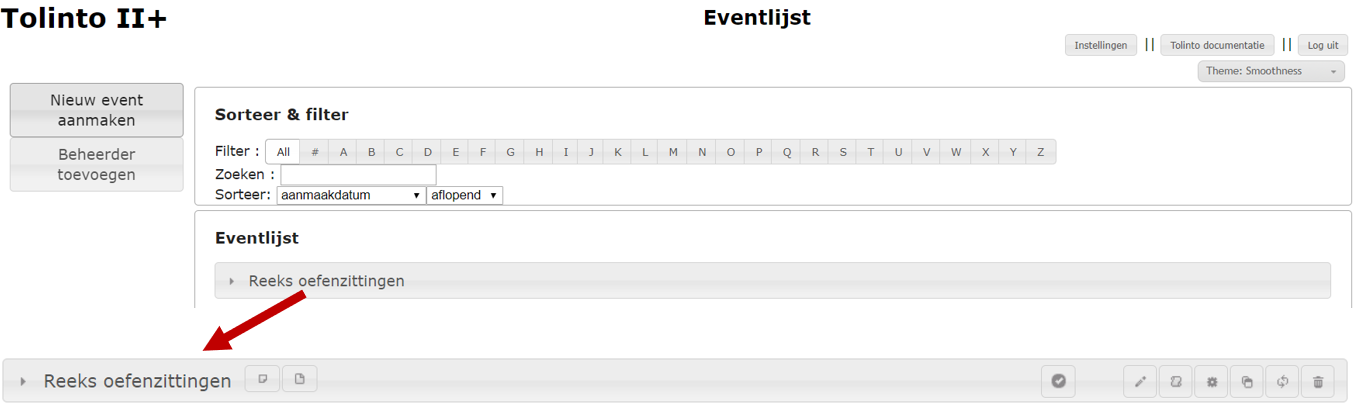This screenshot has width=1362, height=412.
Task: Click the note icon beside Reeks oefenzittingen
Action: (x=263, y=378)
